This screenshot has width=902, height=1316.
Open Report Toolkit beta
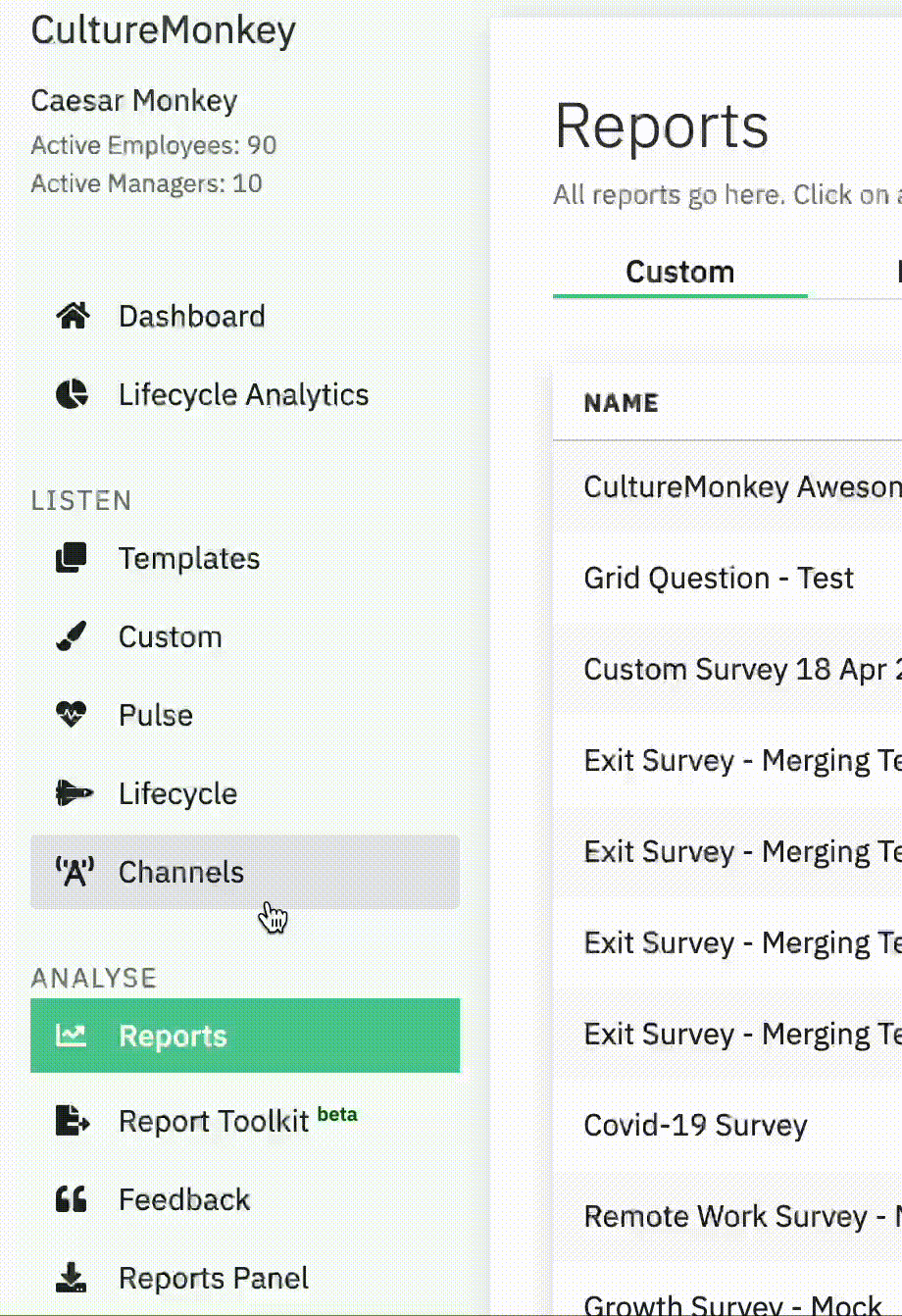pos(245,1120)
